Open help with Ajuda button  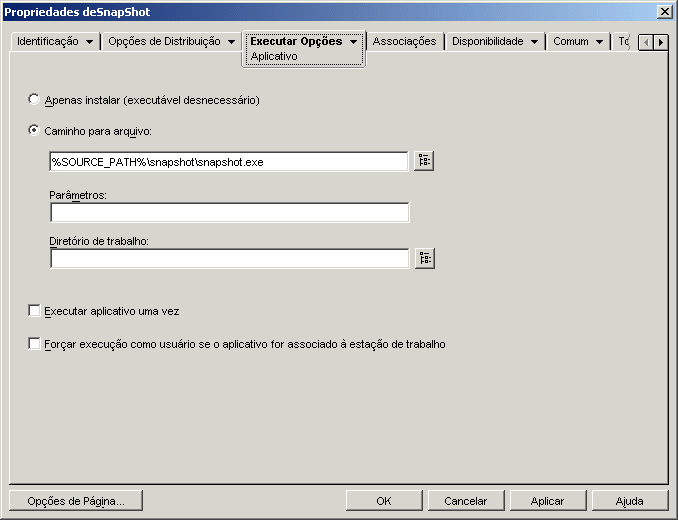pos(630,501)
